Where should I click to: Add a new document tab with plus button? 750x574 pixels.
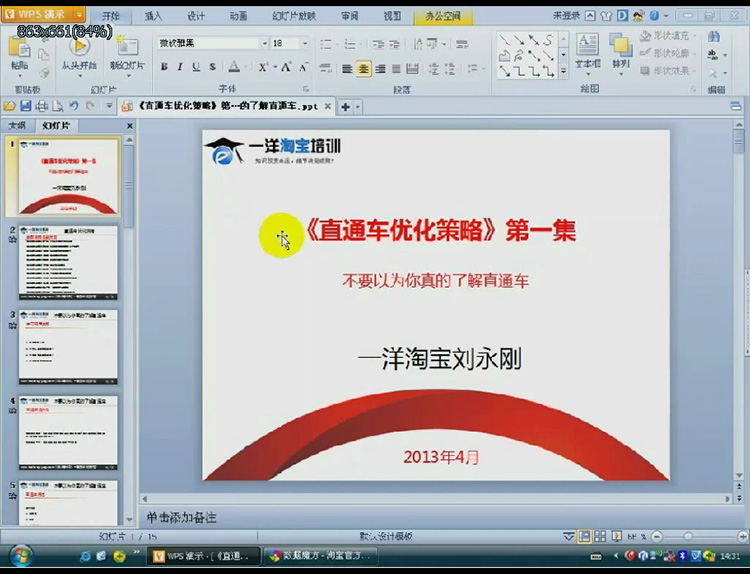346,107
